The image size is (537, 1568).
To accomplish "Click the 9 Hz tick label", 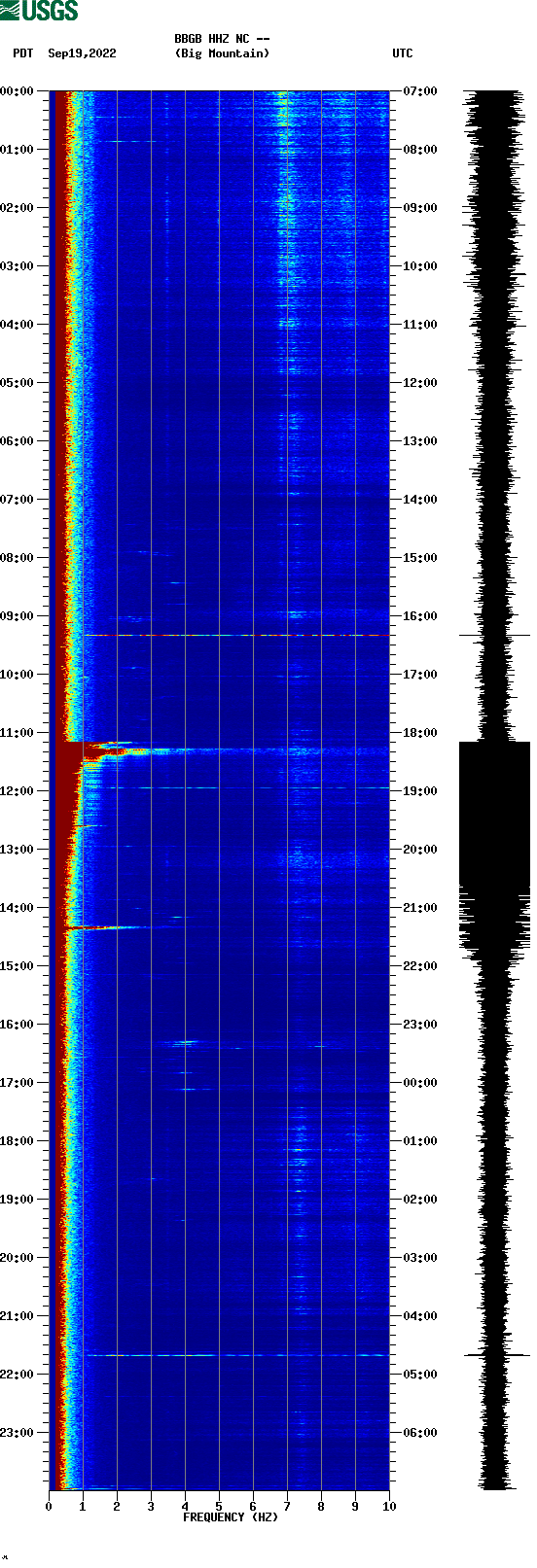I will [x=355, y=1507].
